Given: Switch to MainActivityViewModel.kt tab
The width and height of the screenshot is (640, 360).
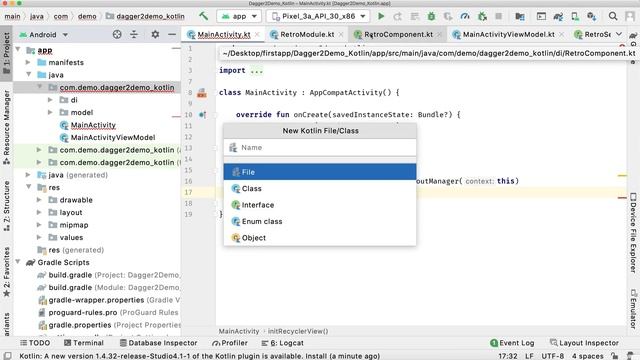Looking at the screenshot, I should pos(508,35).
